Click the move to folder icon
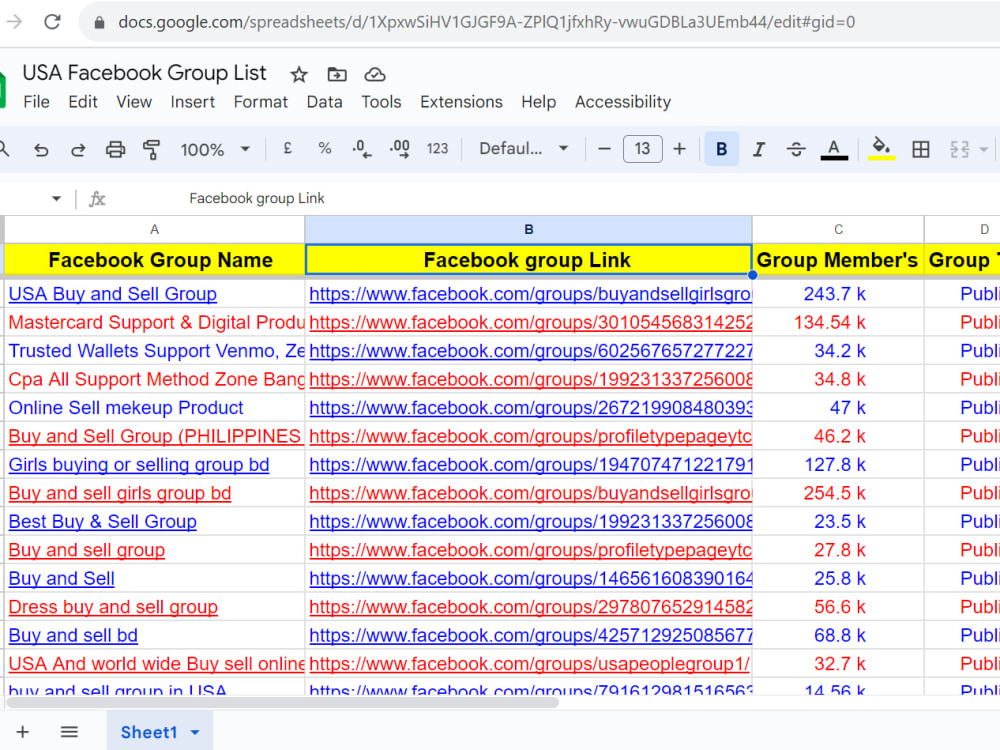1000x750 pixels. click(x=337, y=75)
